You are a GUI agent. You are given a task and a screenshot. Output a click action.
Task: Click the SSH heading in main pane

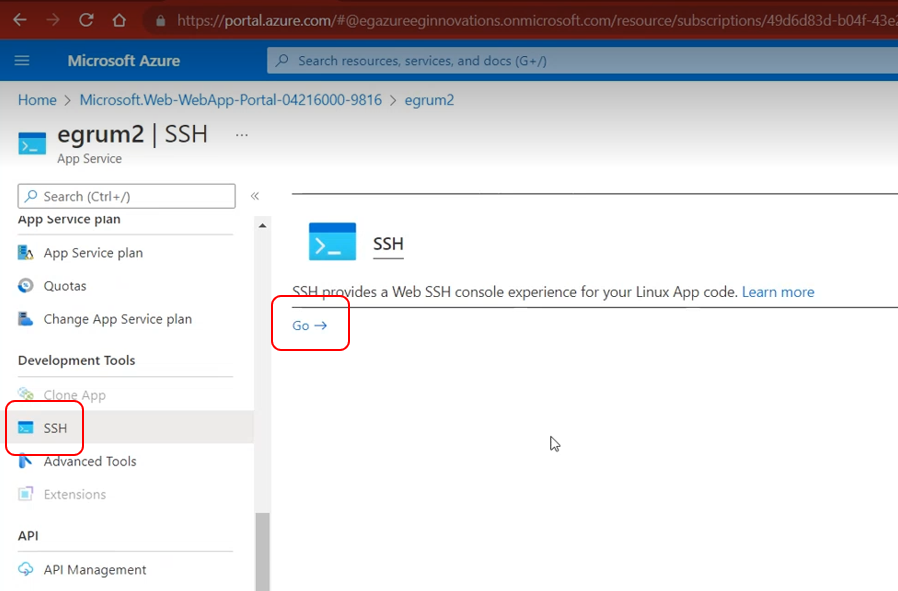(x=388, y=244)
